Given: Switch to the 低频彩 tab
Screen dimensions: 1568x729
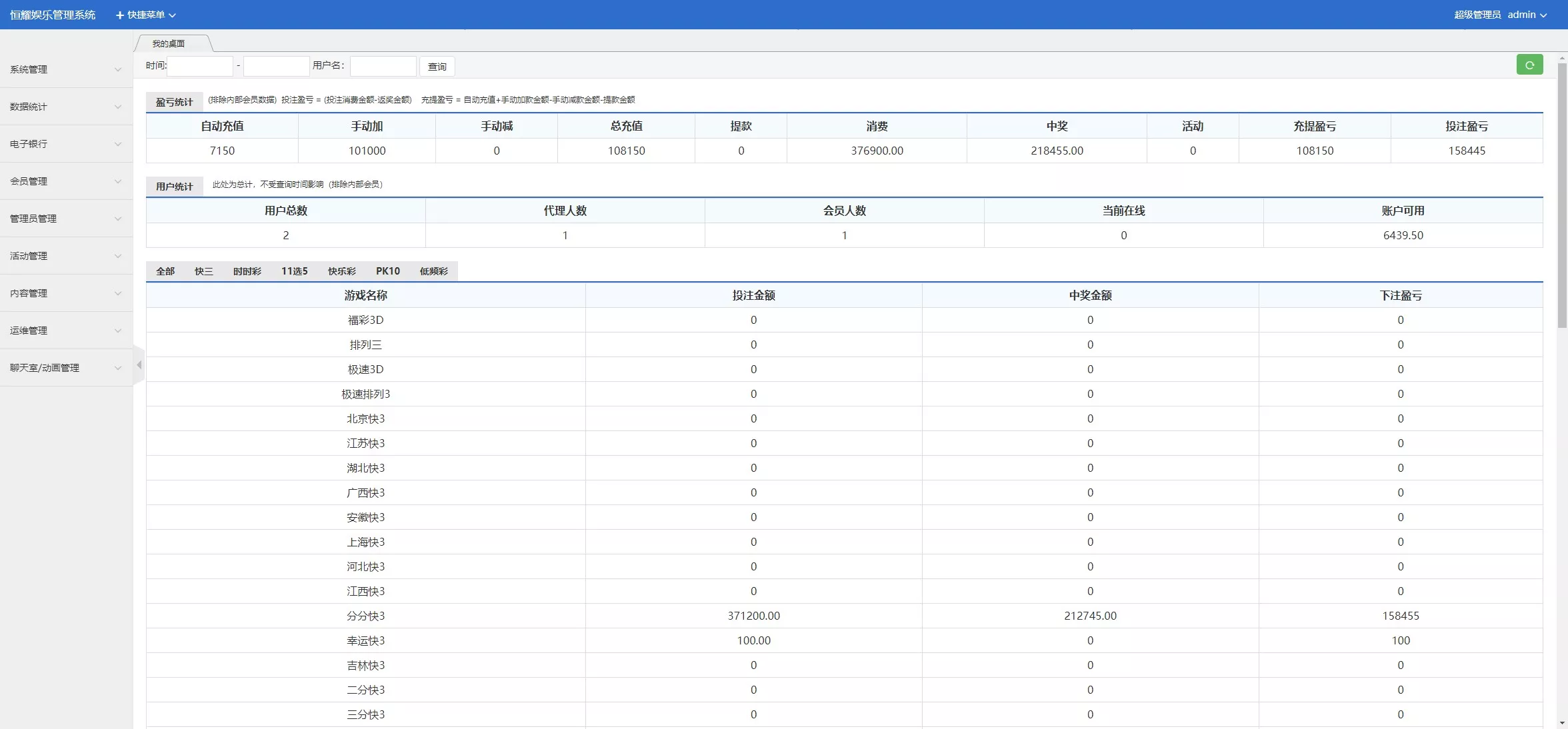Looking at the screenshot, I should (x=433, y=271).
